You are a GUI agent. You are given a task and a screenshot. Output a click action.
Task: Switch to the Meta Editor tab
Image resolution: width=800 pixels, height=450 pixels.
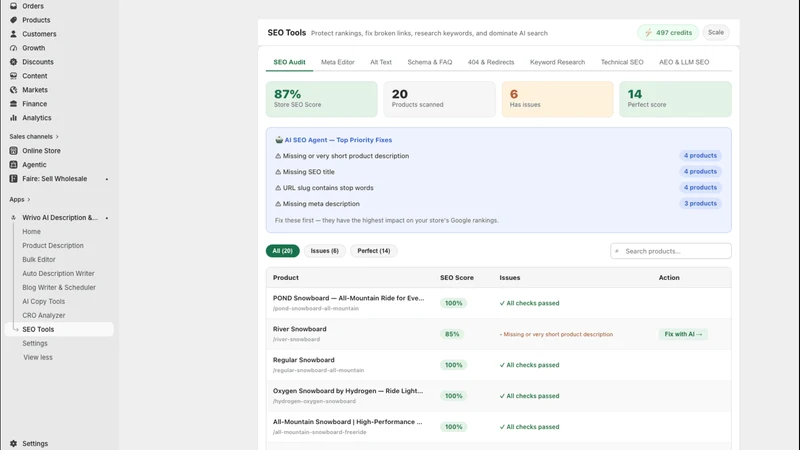(338, 62)
